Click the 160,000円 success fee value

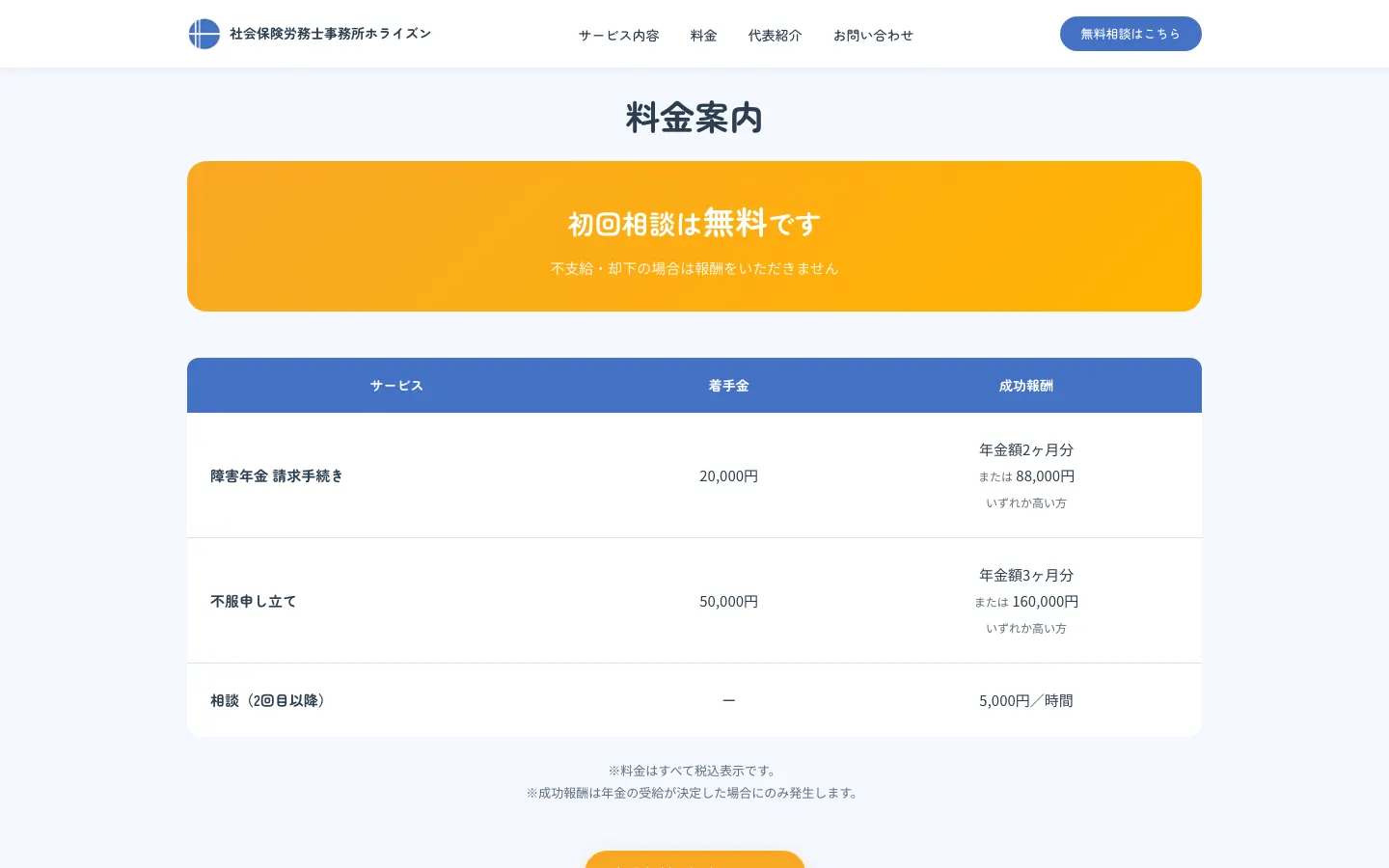coord(1046,601)
